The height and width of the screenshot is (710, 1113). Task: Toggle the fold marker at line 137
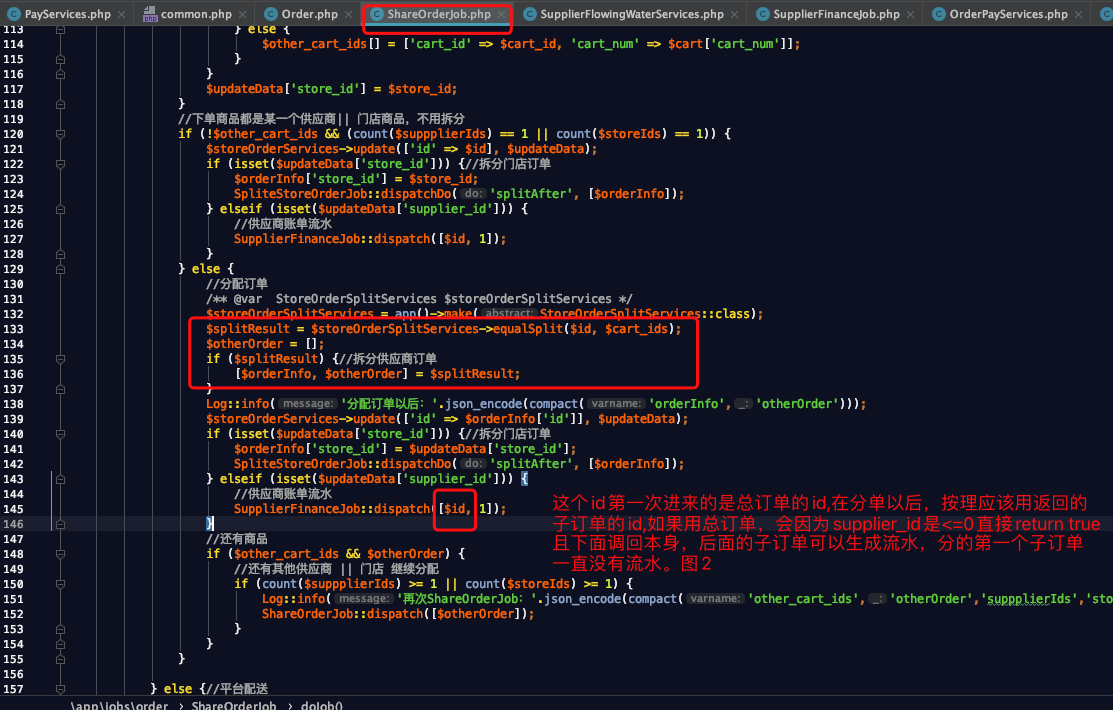click(x=60, y=389)
